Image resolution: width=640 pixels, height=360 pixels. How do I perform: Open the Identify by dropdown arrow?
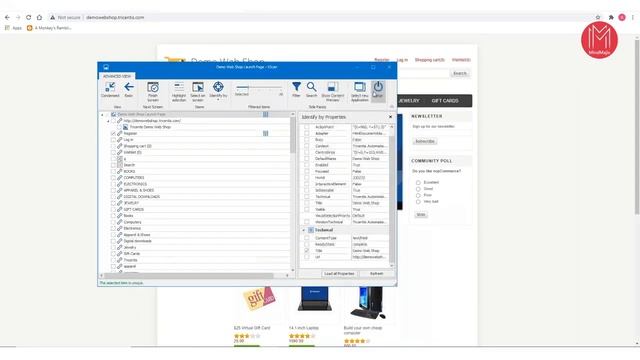[x=218, y=100]
